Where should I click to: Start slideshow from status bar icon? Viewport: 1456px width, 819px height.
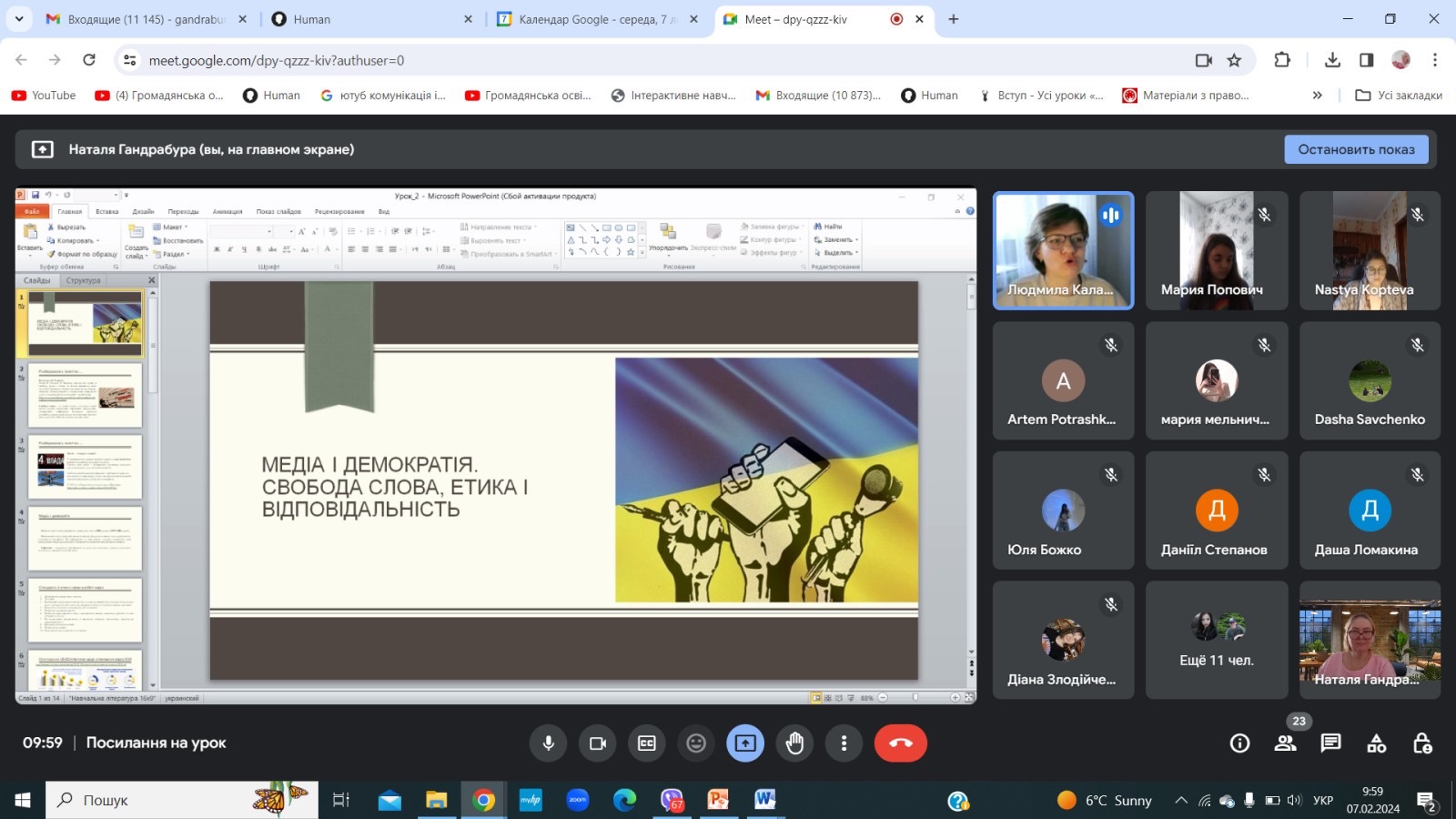tap(851, 698)
